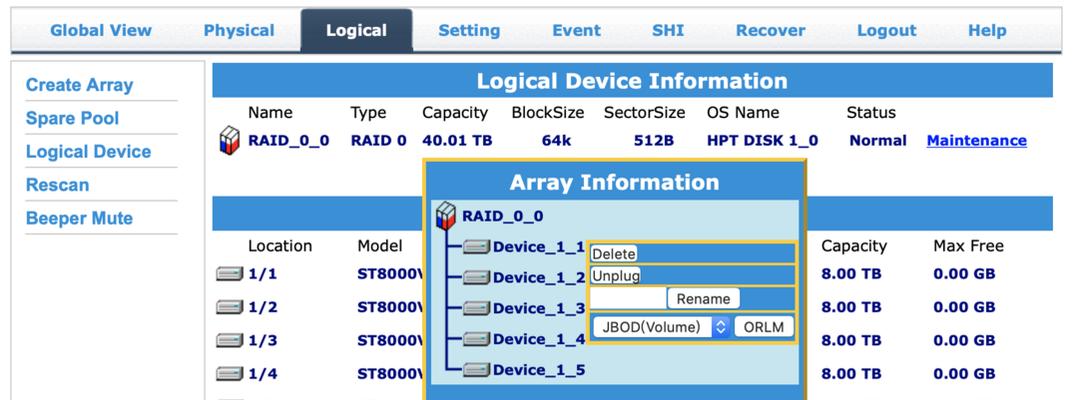This screenshot has height=400, width=1078.
Task: Click the Delete button in Array Information
Action: (613, 254)
